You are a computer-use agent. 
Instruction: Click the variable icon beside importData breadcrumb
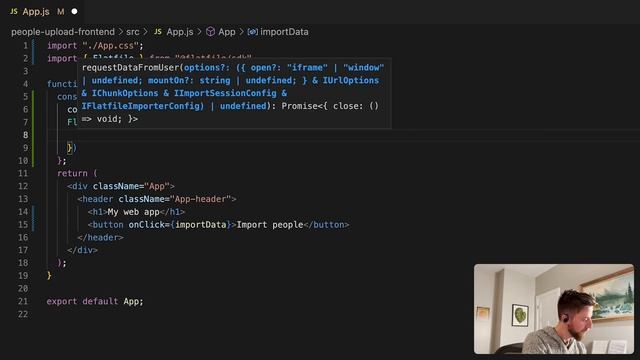point(252,32)
